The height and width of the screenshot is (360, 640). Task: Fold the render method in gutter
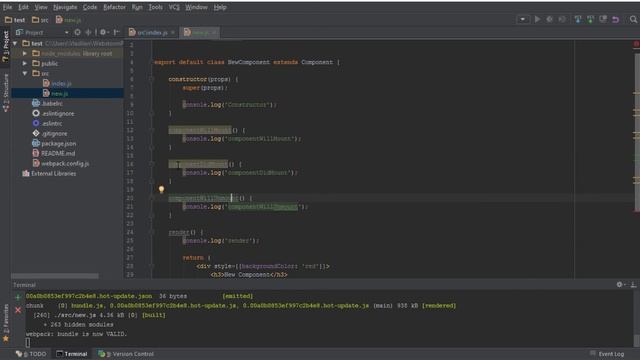tap(151, 232)
